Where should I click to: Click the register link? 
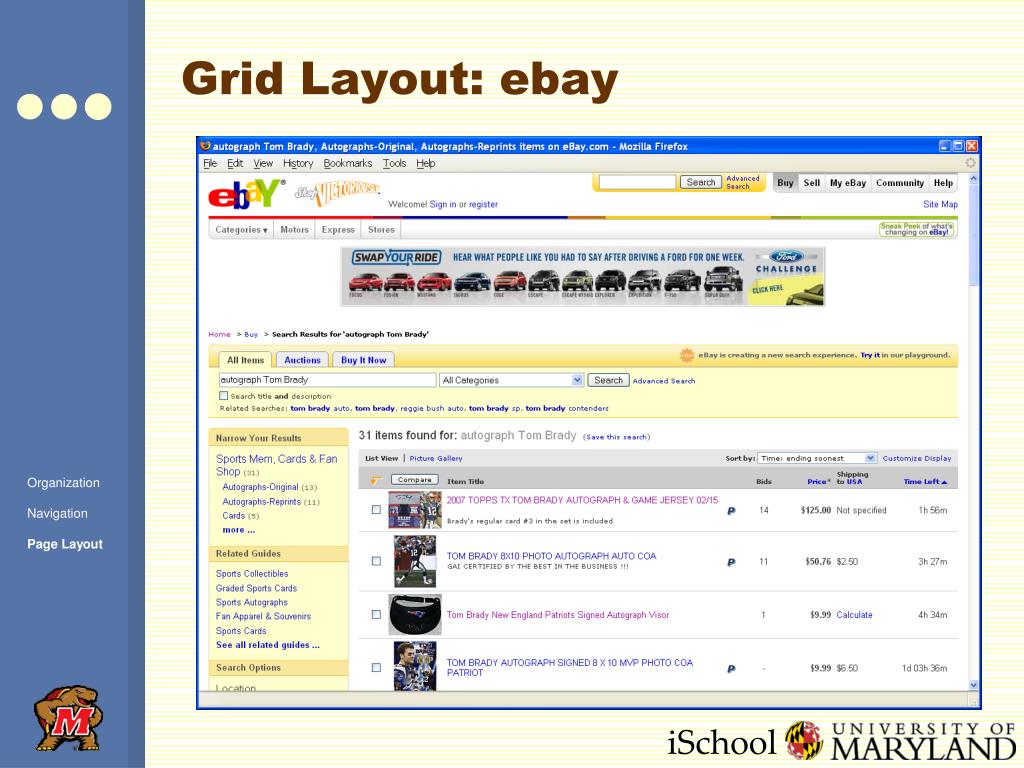coord(483,204)
